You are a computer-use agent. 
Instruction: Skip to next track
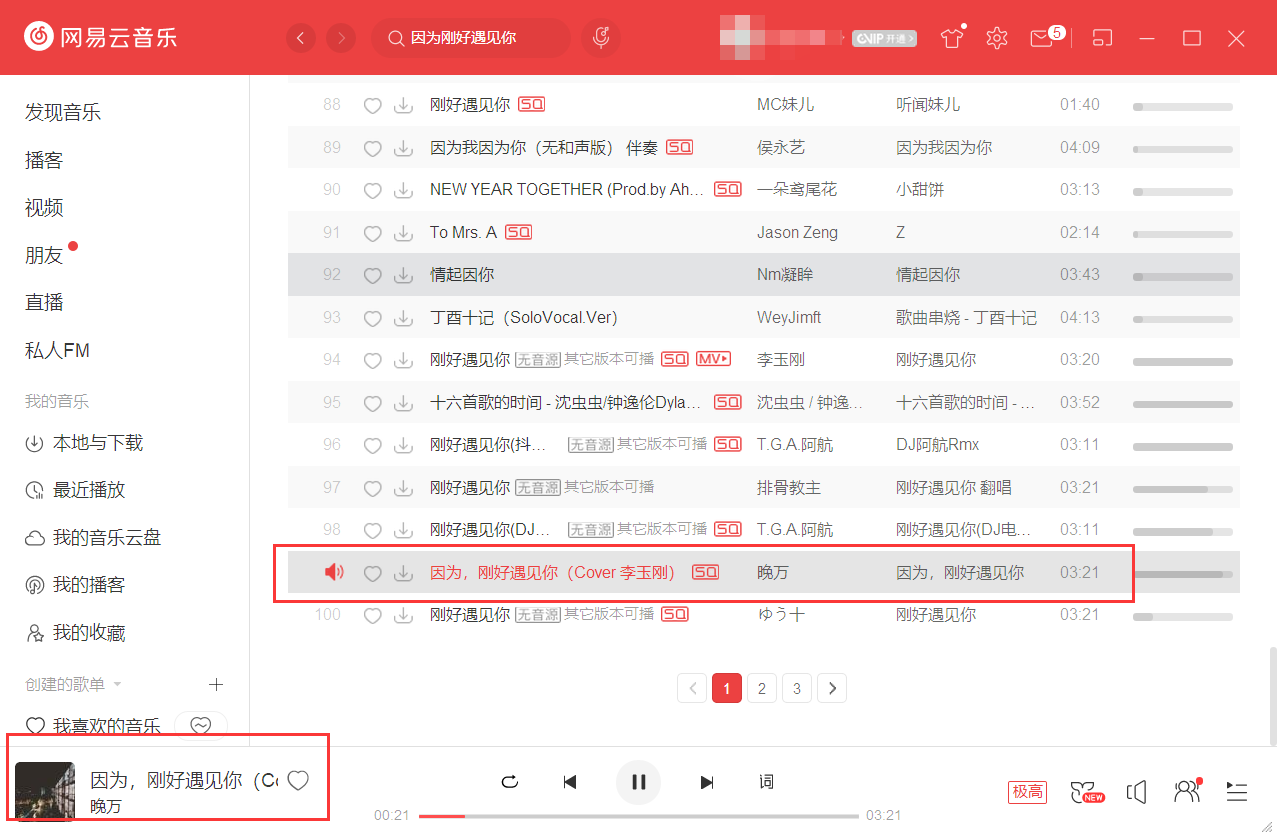(x=707, y=782)
